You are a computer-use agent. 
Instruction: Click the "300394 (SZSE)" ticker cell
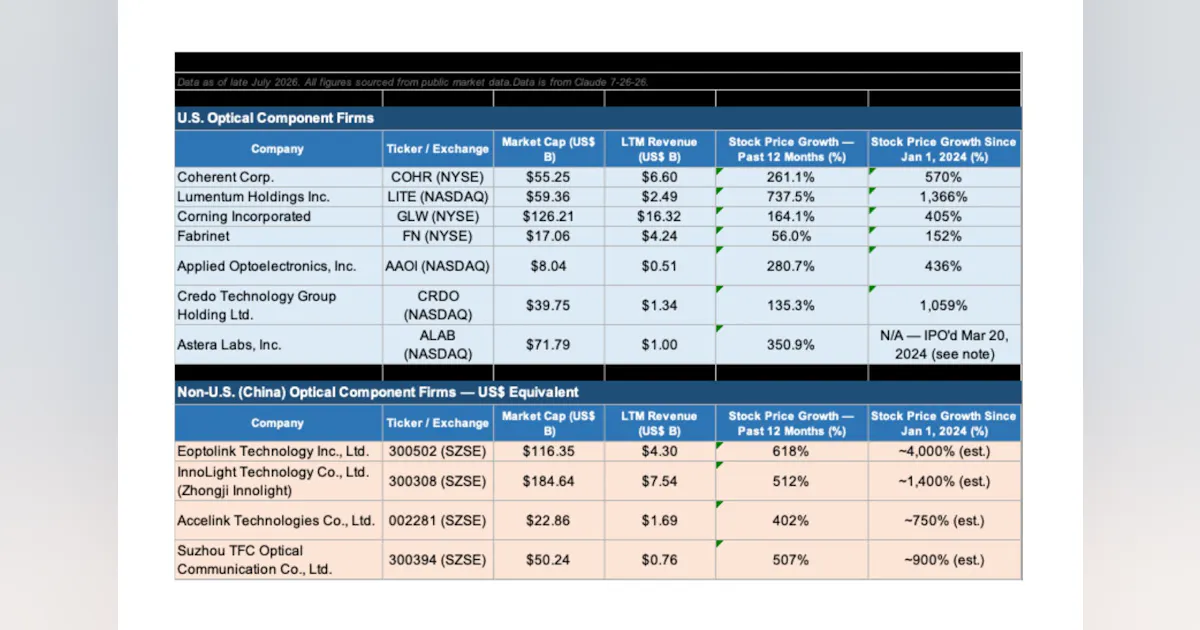[438, 559]
